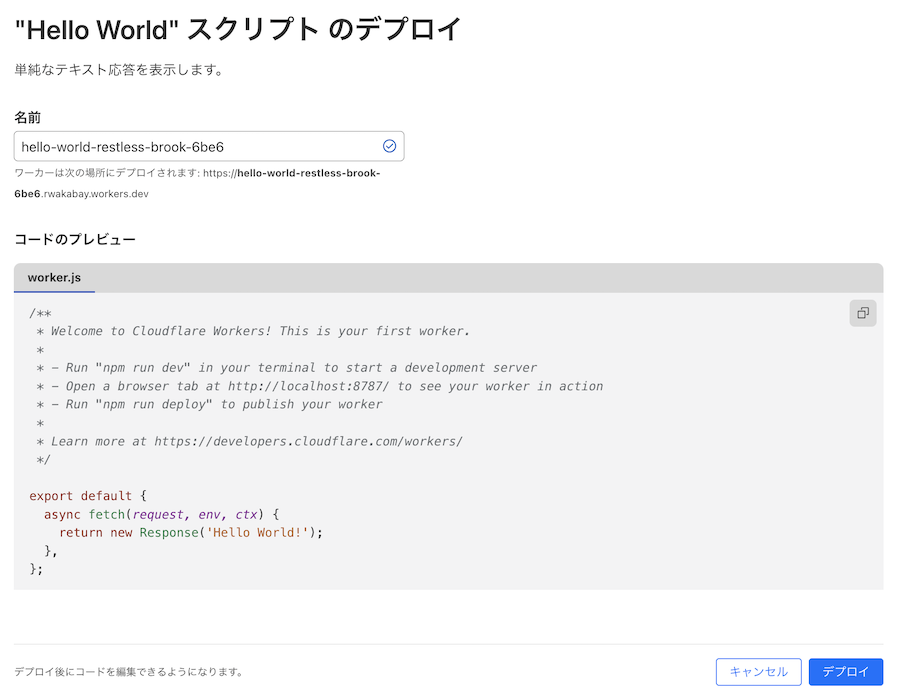900x698 pixels.
Task: Click the キャンセル button
Action: pyautogui.click(x=758, y=671)
